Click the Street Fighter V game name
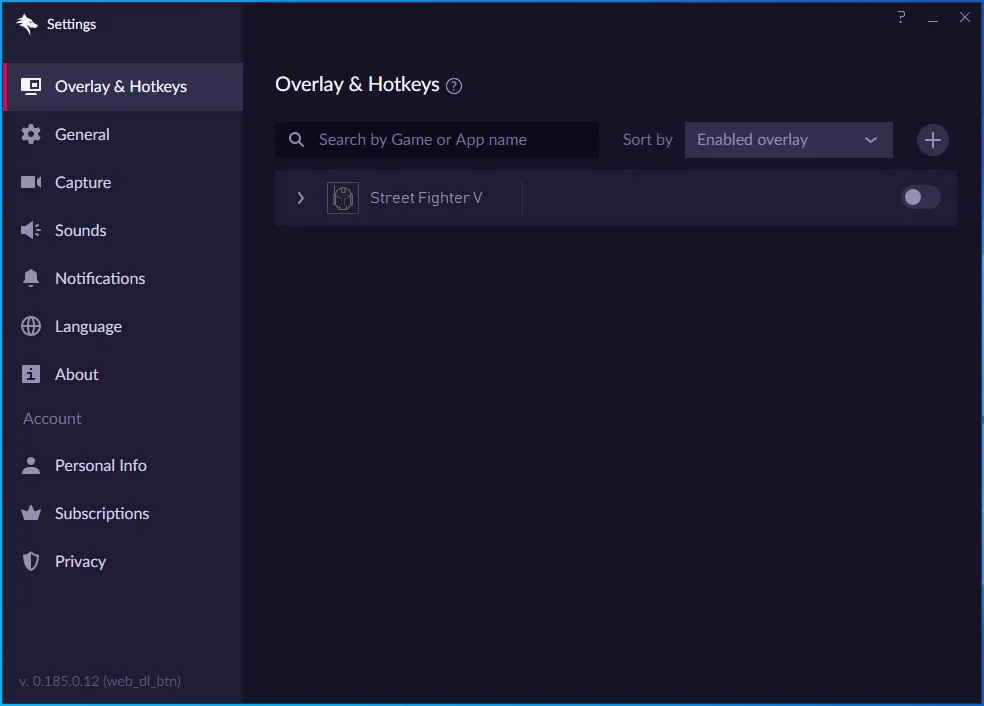This screenshot has width=984, height=706. tap(426, 198)
